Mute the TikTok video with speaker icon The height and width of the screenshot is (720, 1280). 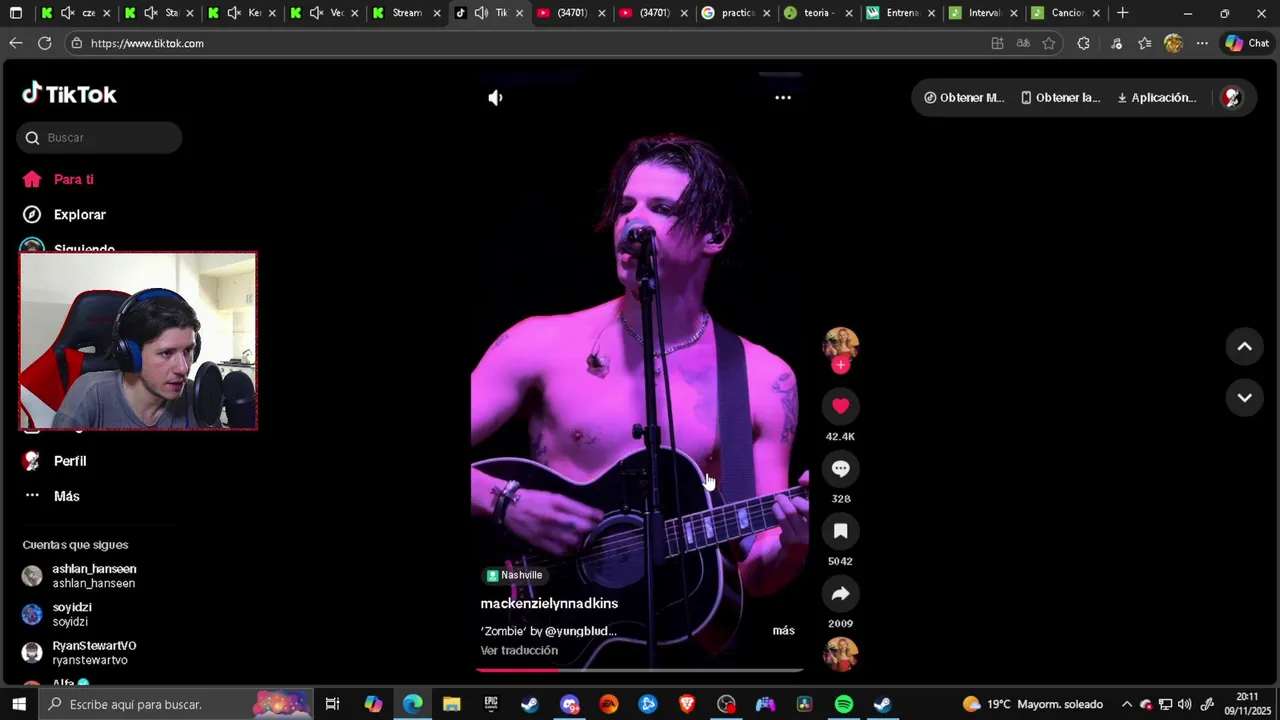click(495, 98)
